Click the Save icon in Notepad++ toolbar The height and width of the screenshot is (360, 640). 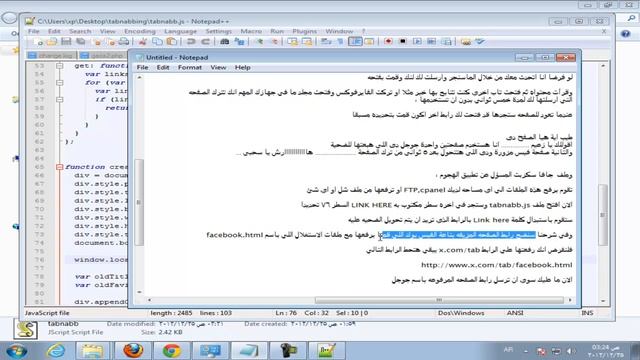(x=66, y=42)
